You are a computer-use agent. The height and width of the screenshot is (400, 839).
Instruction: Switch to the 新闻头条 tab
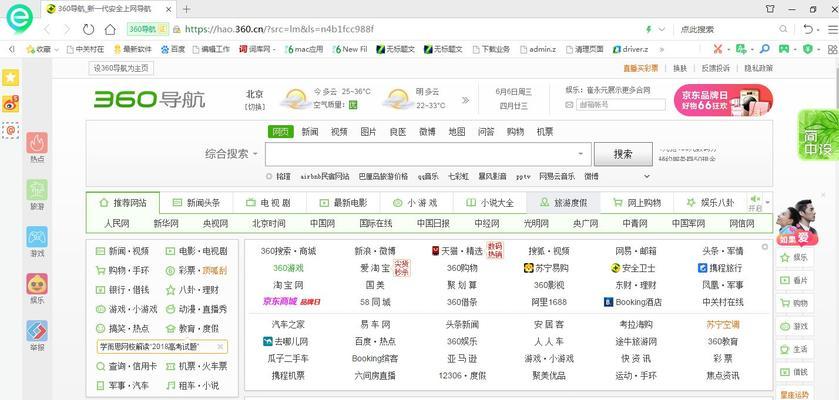pos(196,203)
